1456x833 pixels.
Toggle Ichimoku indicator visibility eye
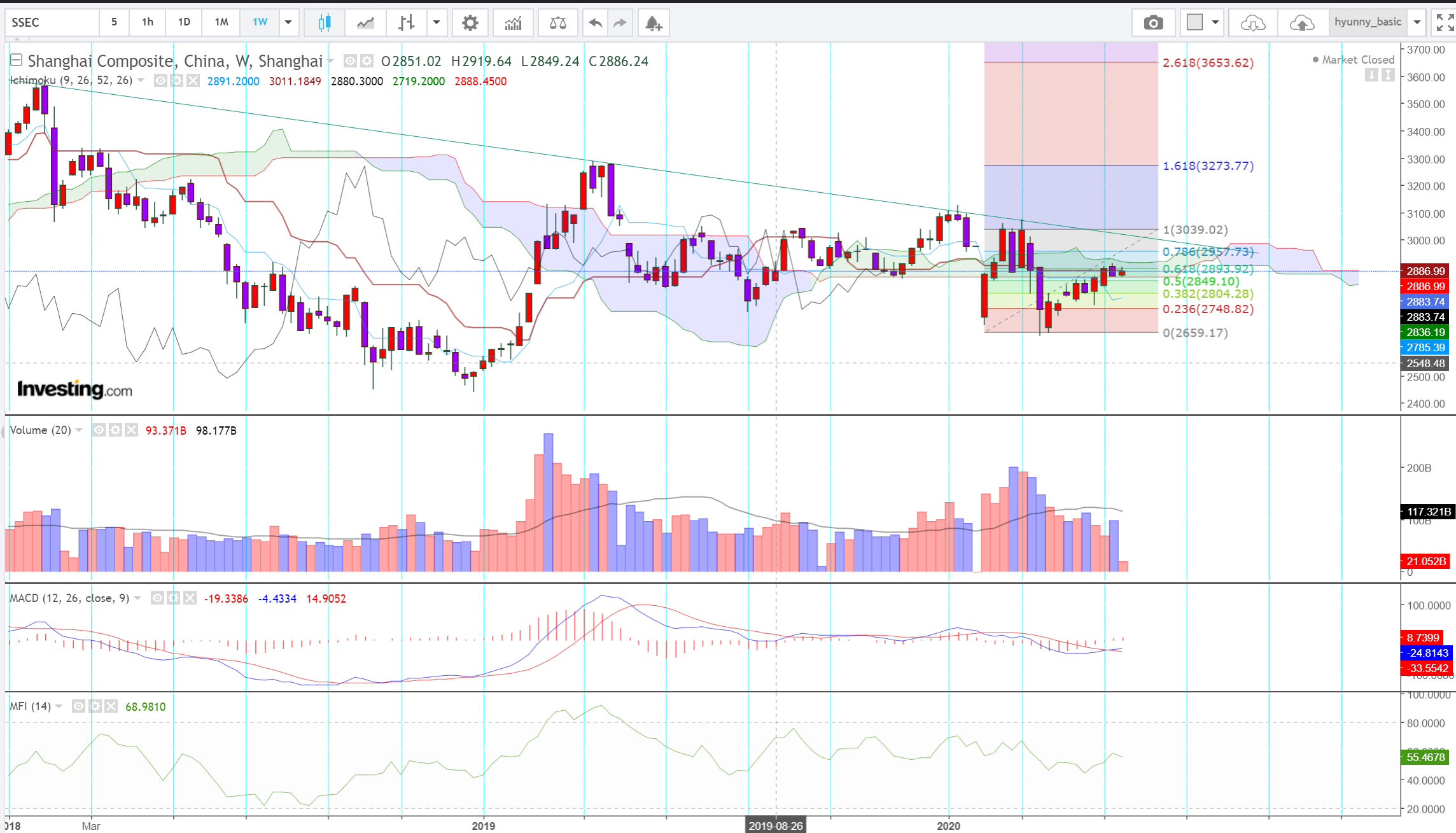point(161,81)
